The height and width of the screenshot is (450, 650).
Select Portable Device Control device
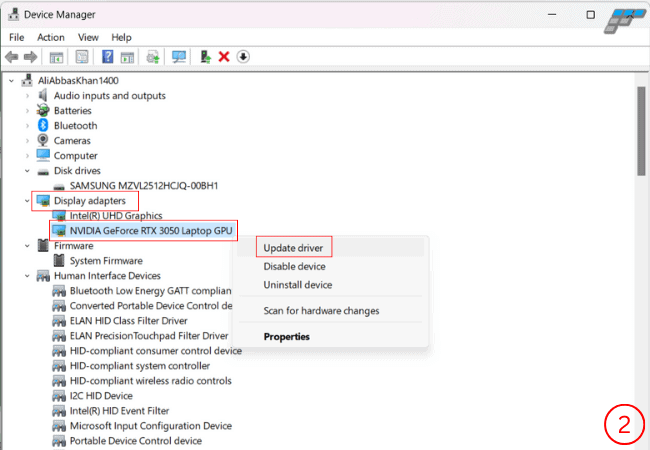point(136,441)
